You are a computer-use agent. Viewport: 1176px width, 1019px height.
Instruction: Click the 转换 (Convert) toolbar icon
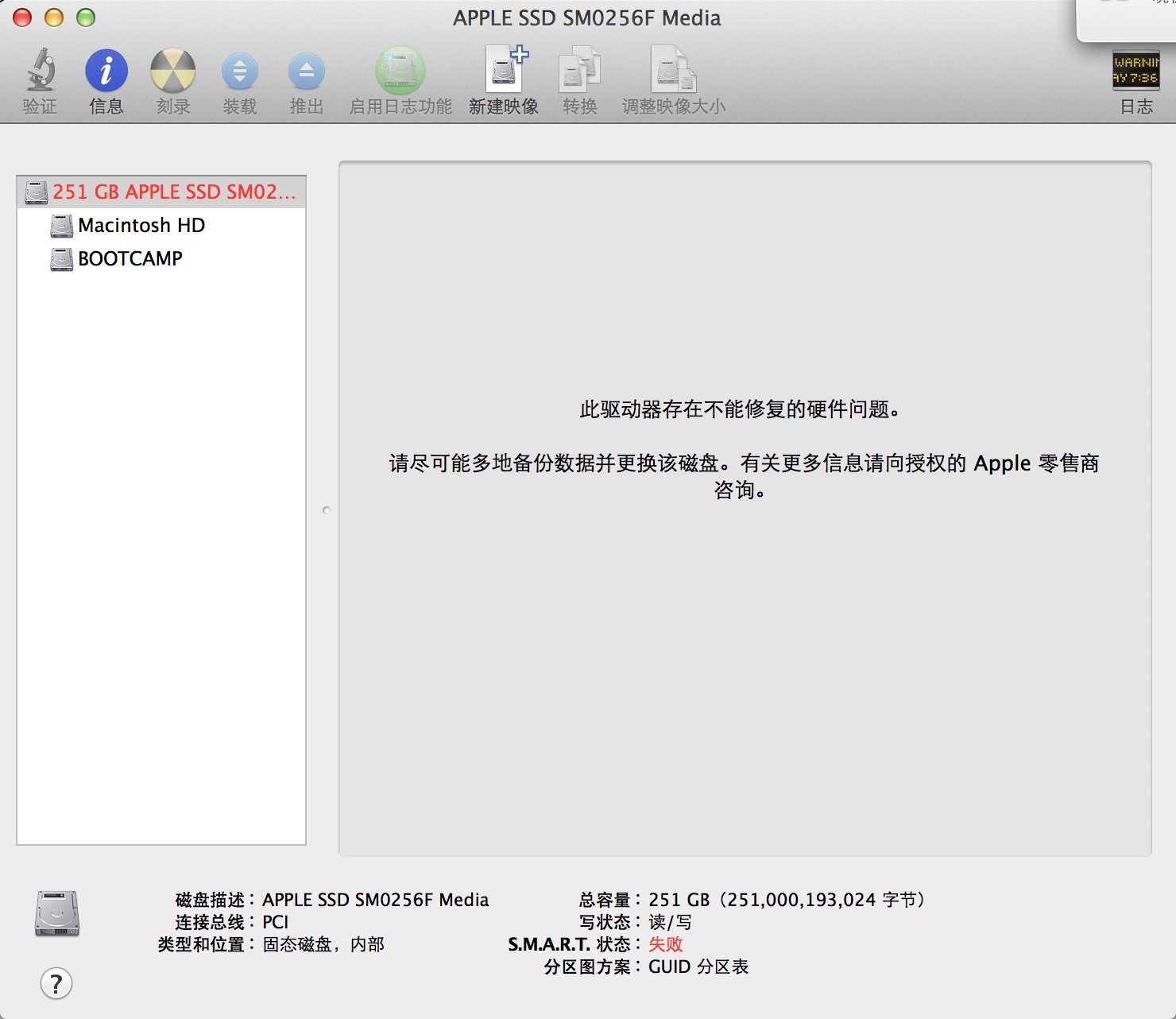click(579, 72)
